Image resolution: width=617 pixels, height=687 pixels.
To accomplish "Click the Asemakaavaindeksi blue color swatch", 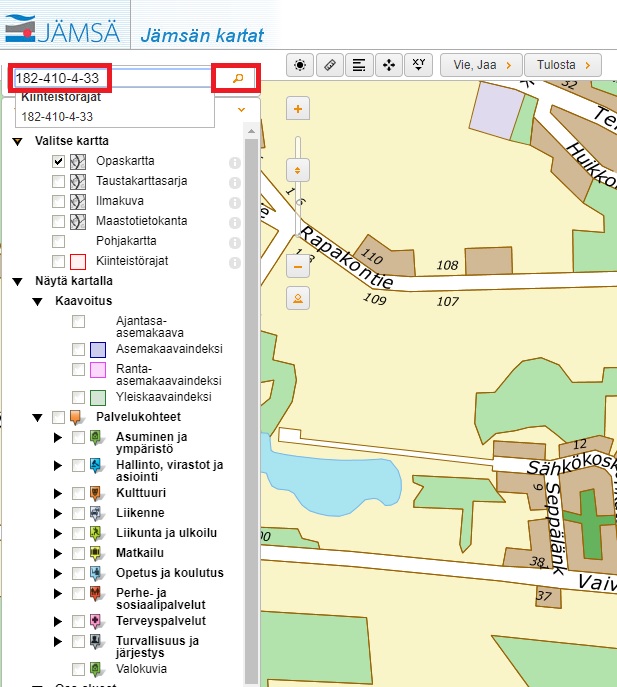I will (98, 350).
